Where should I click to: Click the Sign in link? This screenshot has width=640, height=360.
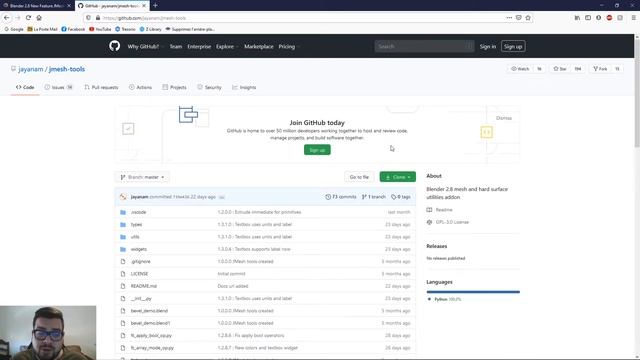pyautogui.click(x=488, y=47)
